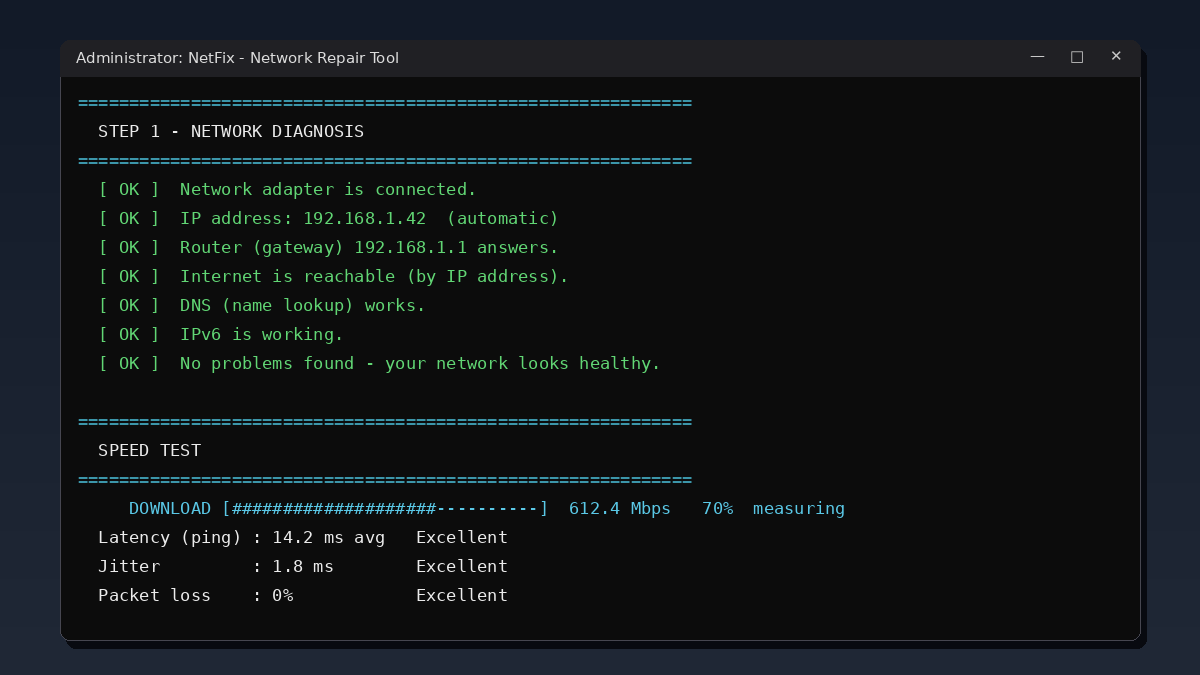
Task: Select 'Network adapter is connected.' line
Action: (328, 190)
